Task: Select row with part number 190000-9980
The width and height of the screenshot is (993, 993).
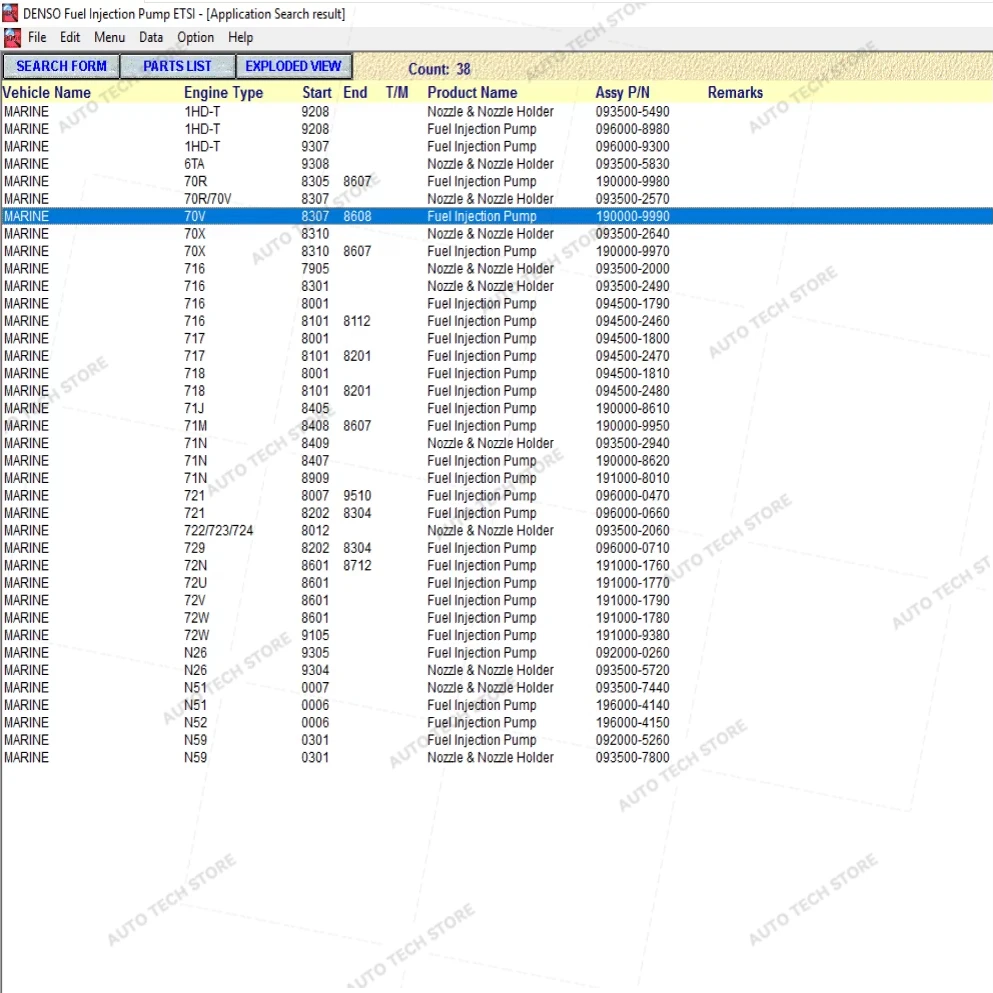Action: click(496, 181)
